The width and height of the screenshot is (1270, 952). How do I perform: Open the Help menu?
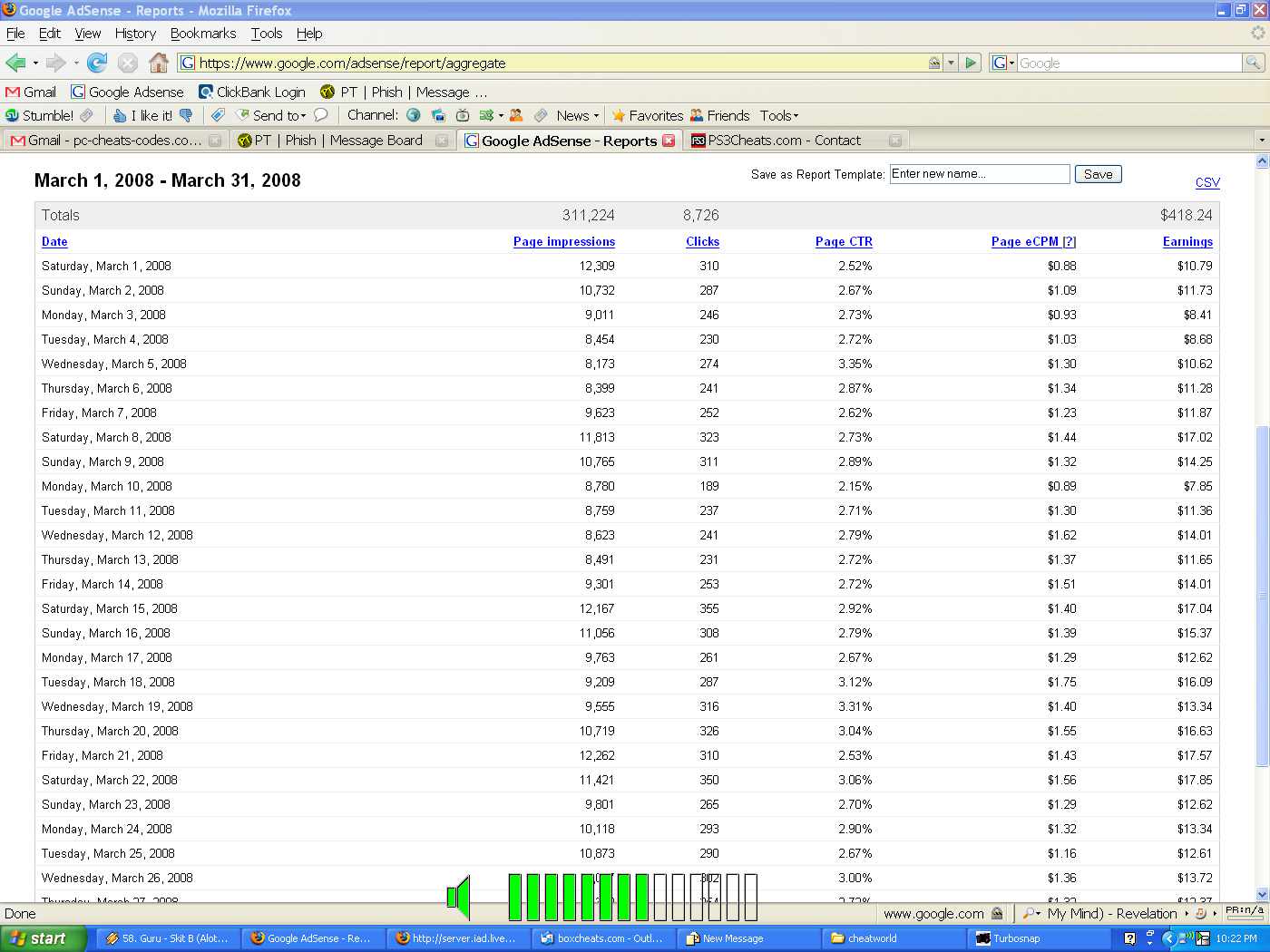coord(309,34)
